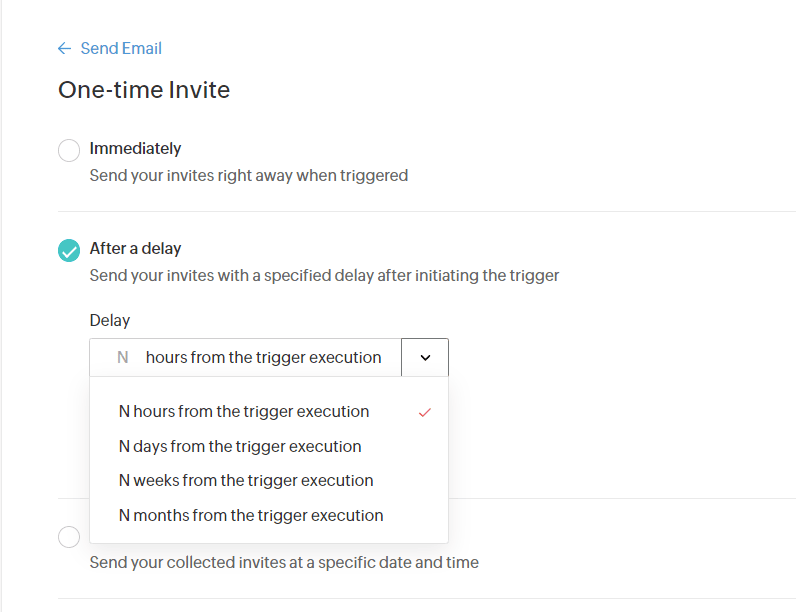
Task: Click the specified delay description text
Action: click(x=324, y=275)
